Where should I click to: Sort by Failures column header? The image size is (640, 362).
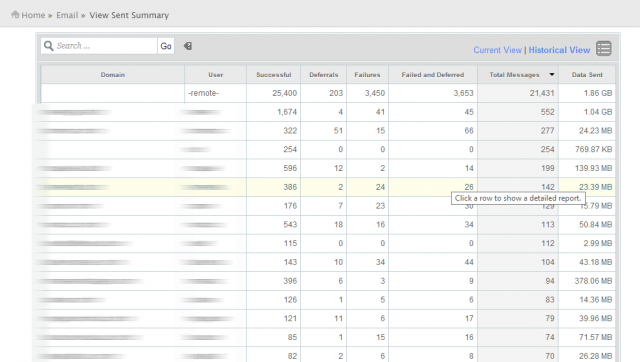[367, 75]
